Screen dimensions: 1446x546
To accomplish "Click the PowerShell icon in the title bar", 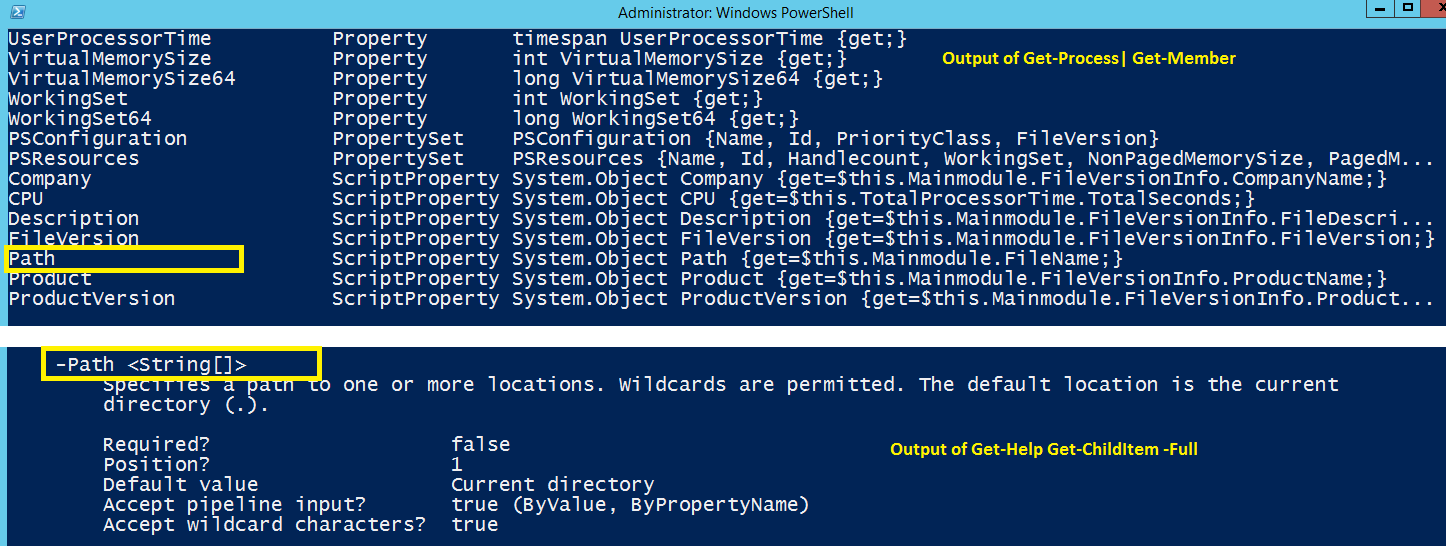I will [15, 12].
